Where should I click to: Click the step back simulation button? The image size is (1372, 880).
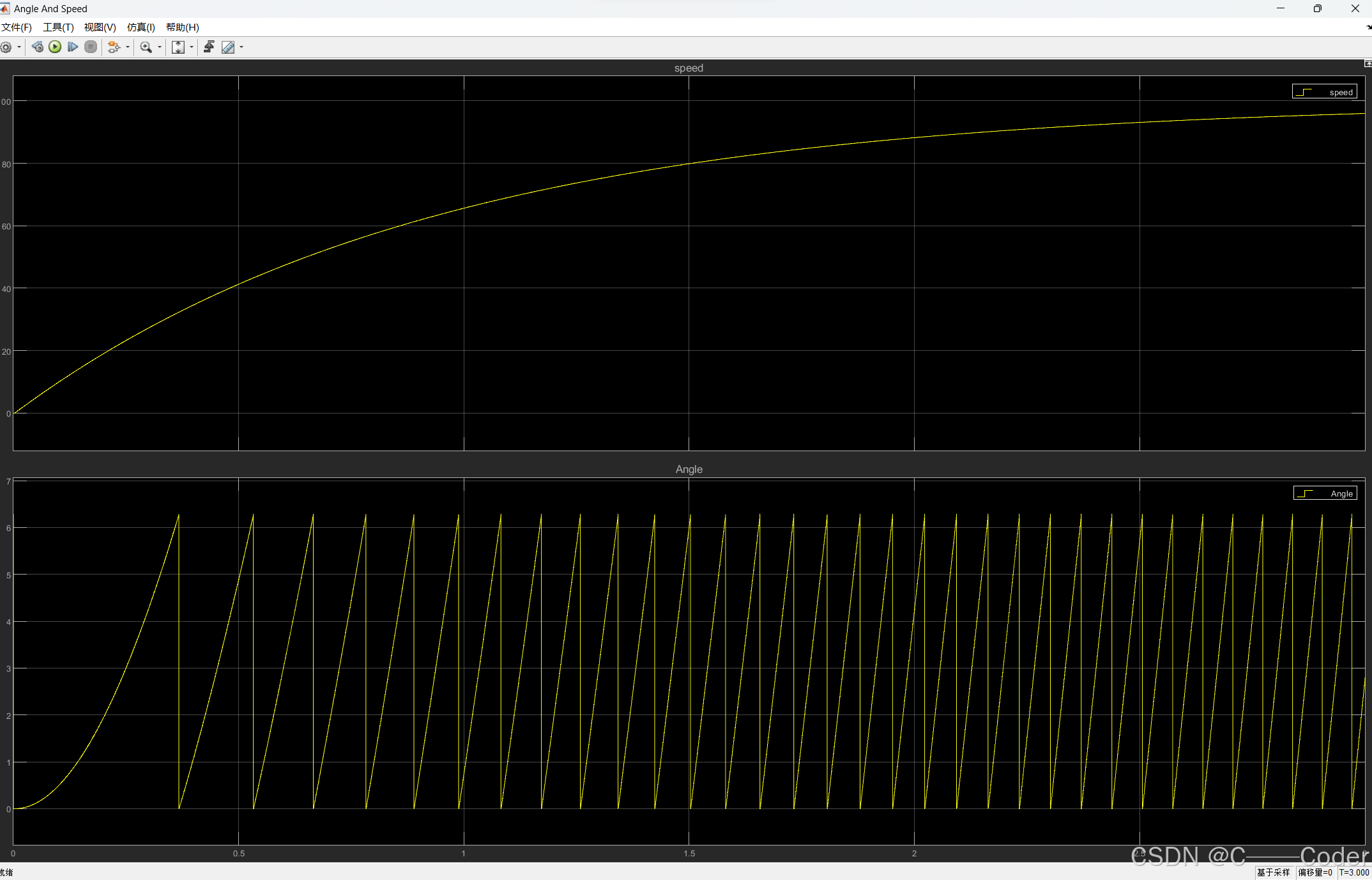38,47
